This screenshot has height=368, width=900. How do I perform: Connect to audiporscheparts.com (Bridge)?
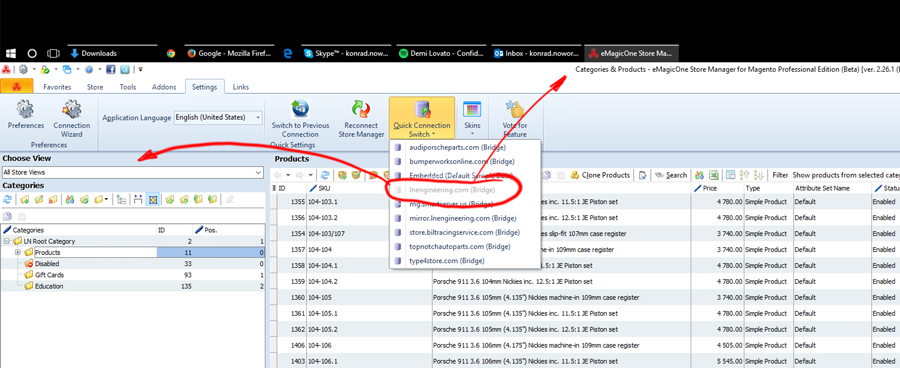[x=465, y=148]
